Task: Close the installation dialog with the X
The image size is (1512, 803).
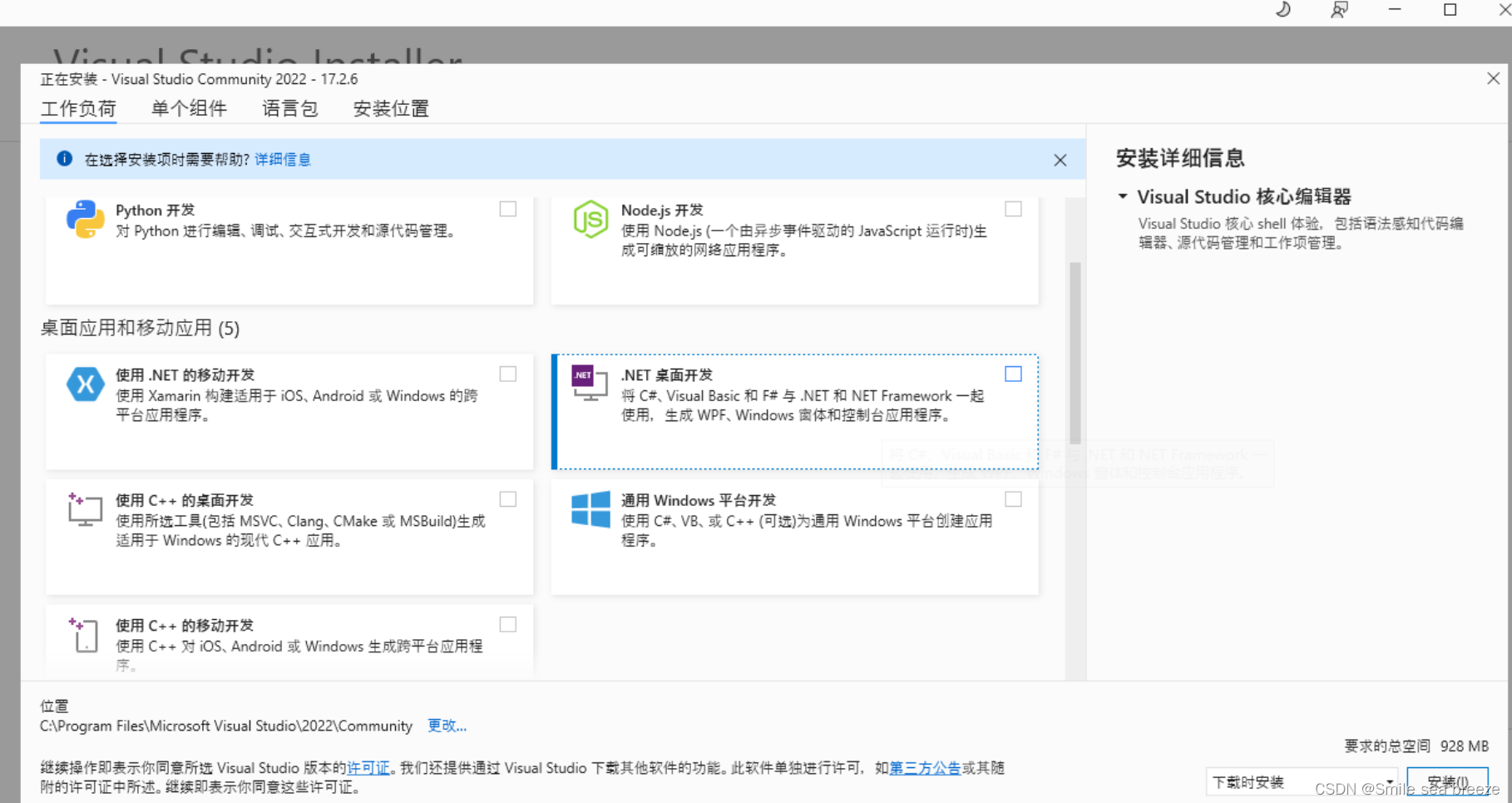Action: pyautogui.click(x=1493, y=78)
